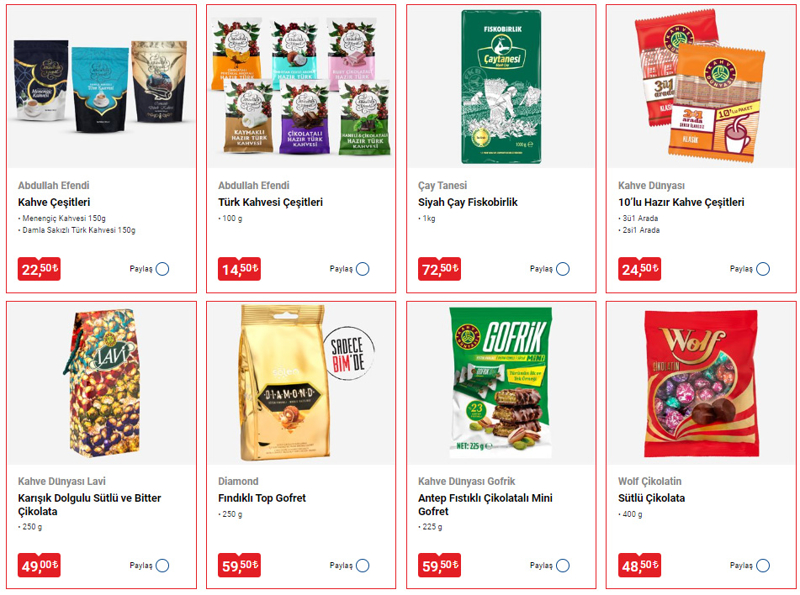
Task: Open the Gofrik Mini wafer package image
Action: (501, 383)
